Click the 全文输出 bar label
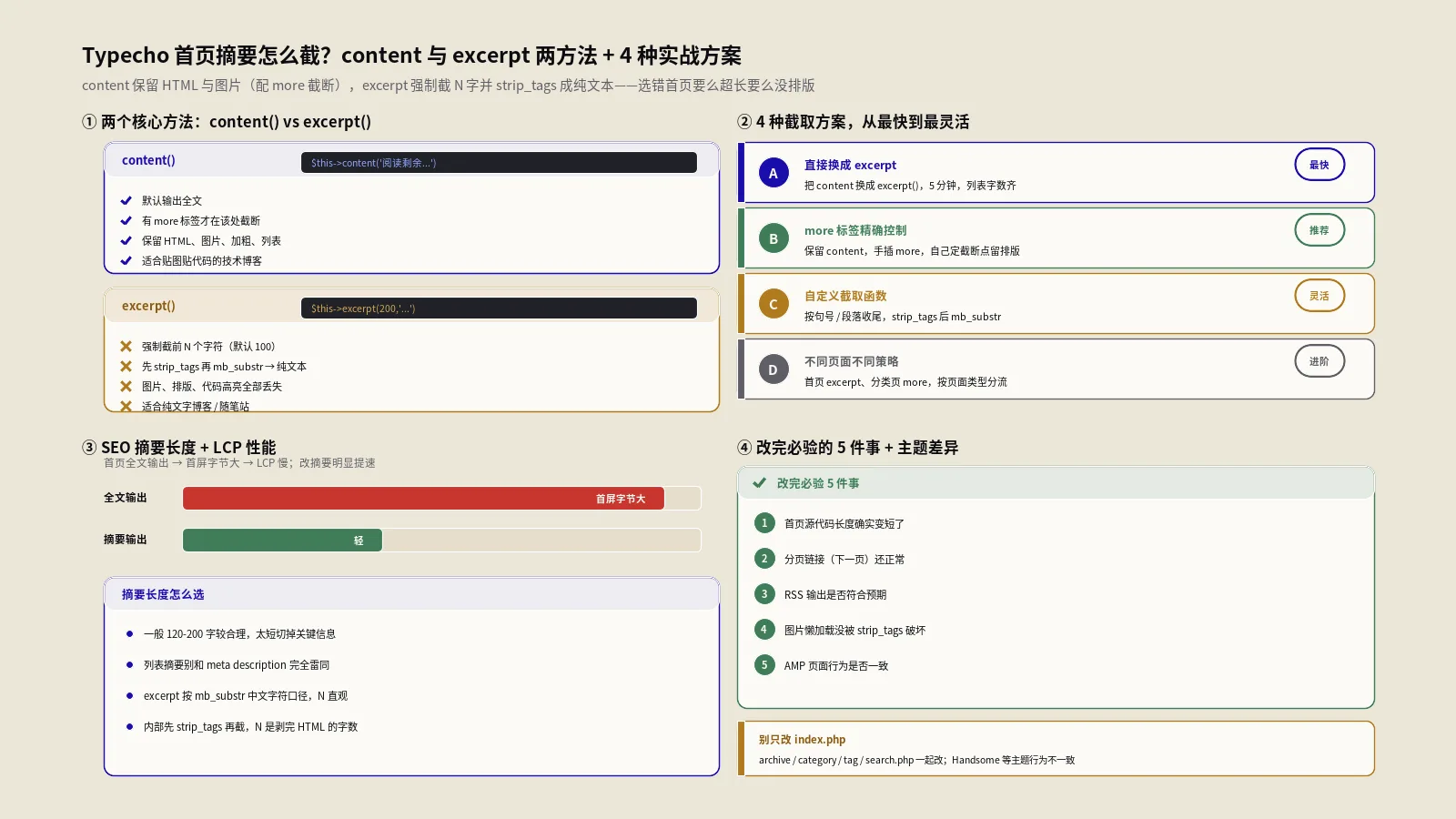 pyautogui.click(x=125, y=498)
